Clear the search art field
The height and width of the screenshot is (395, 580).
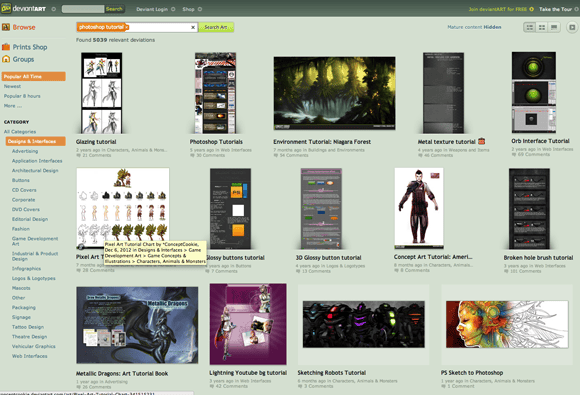193,27
